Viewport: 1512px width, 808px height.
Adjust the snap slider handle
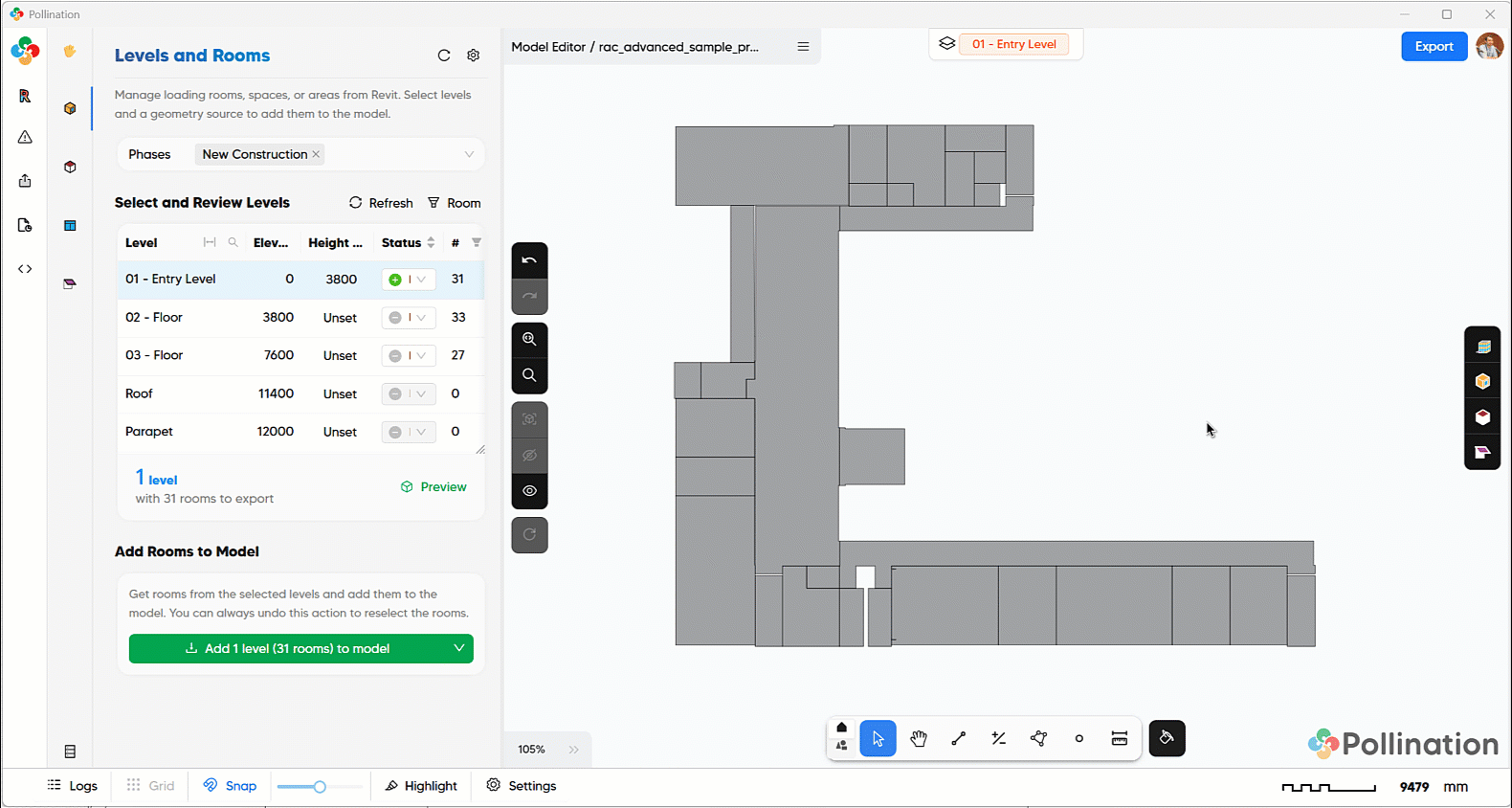click(x=320, y=787)
